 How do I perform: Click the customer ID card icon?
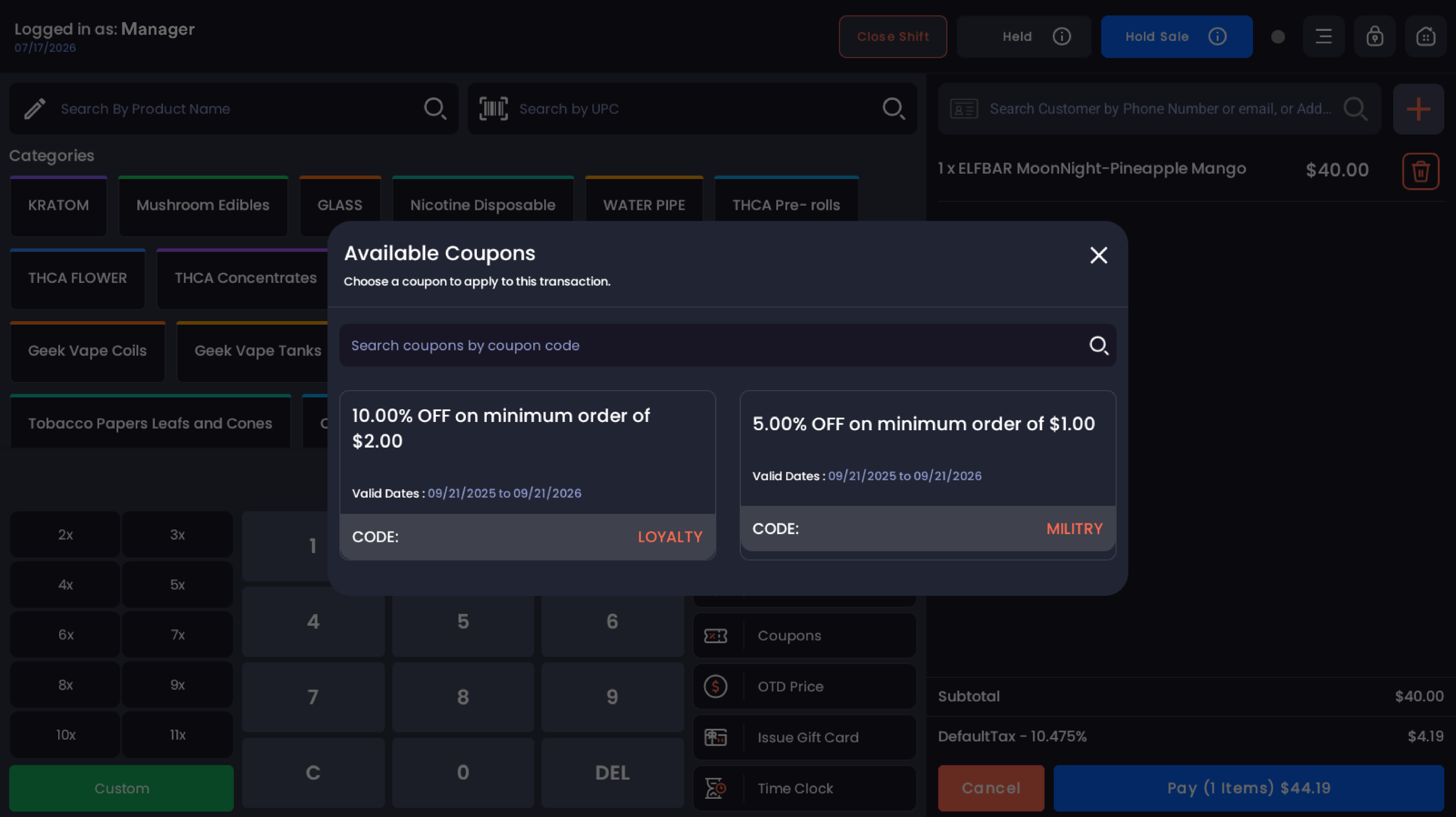click(x=964, y=109)
